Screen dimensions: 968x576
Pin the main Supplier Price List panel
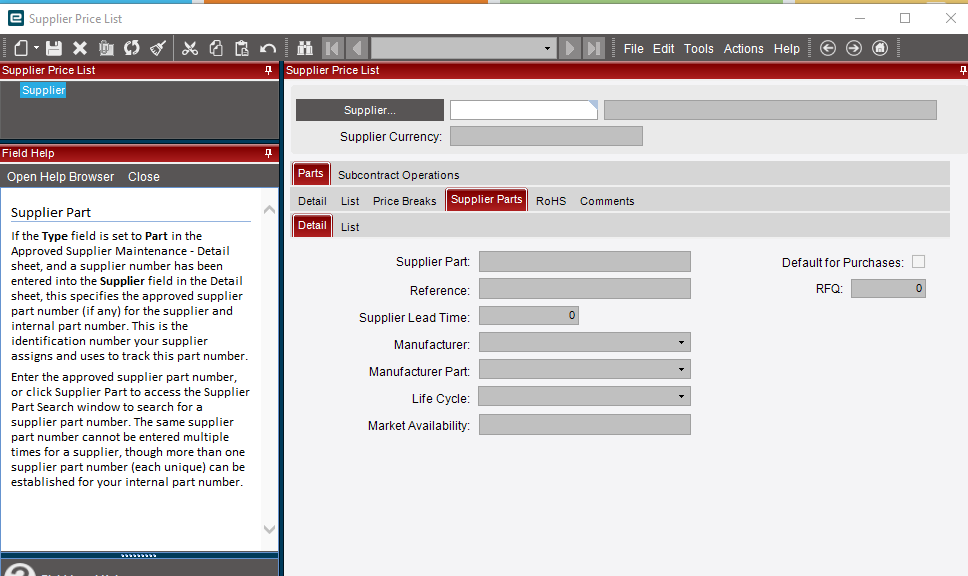(x=963, y=70)
